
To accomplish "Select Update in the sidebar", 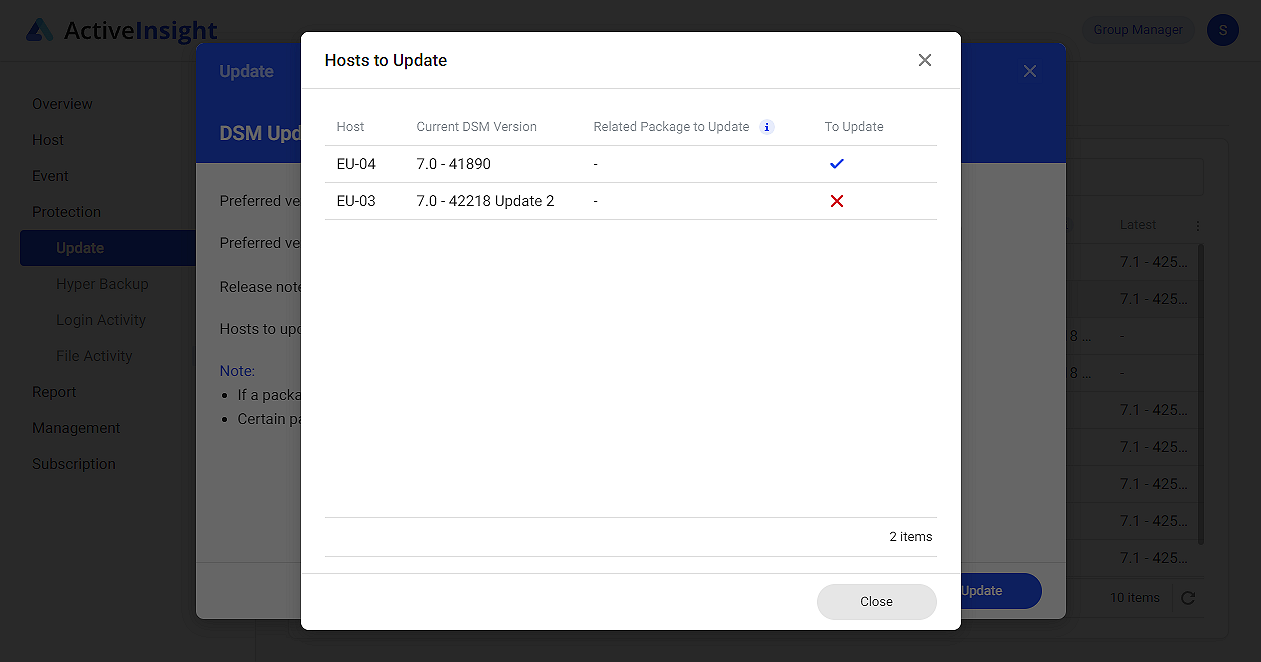I will [x=79, y=247].
